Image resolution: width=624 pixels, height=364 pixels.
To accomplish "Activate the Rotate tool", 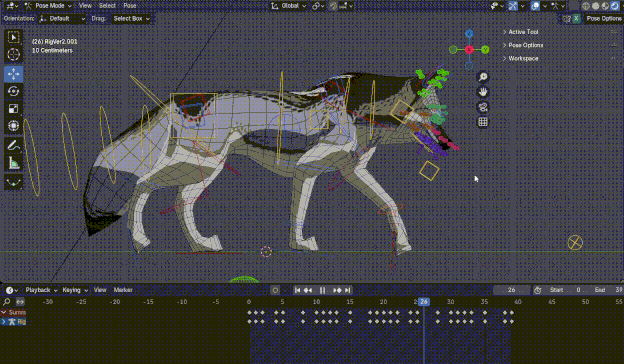I will click(14, 91).
